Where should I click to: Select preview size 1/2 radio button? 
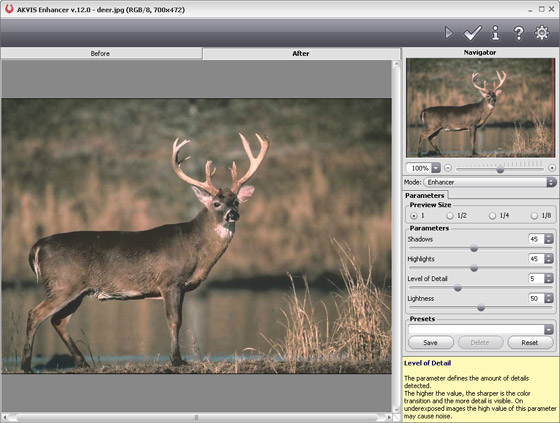(x=450, y=216)
